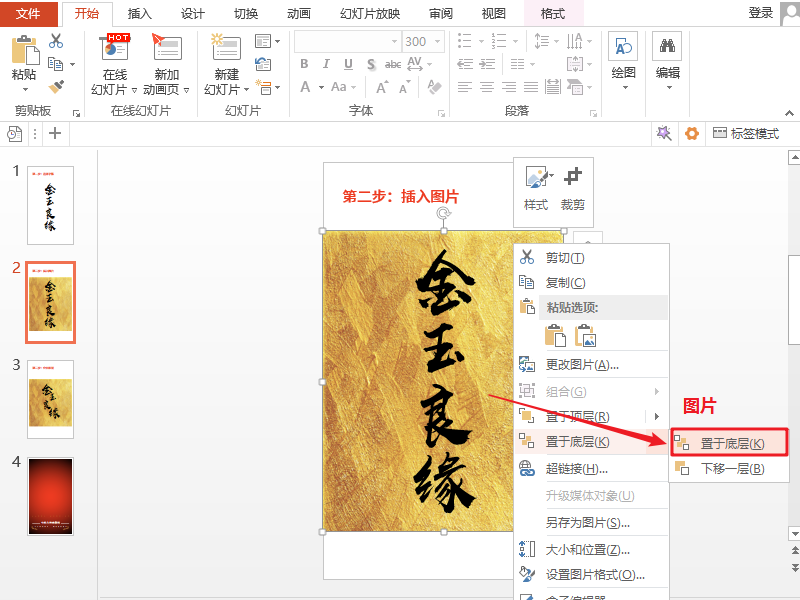The width and height of the screenshot is (800, 600).
Task: Switch to the Design (设计) tab
Action: tap(192, 14)
